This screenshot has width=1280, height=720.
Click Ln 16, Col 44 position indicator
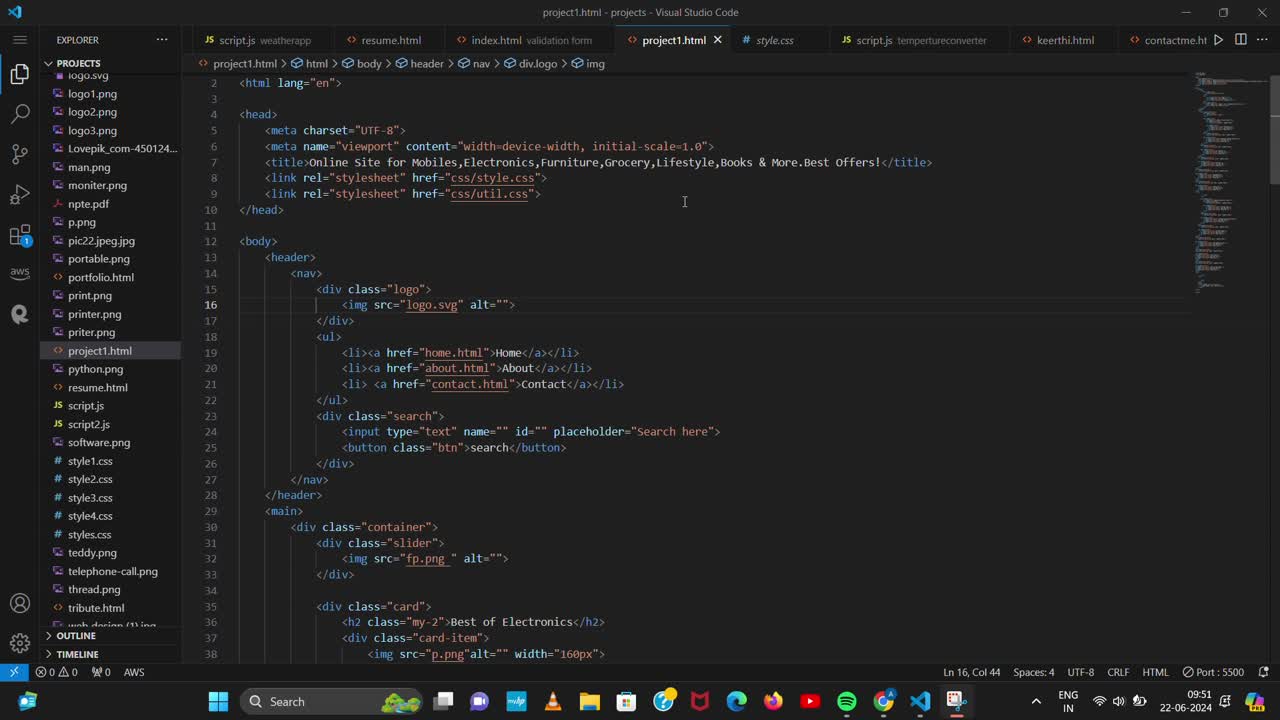click(x=971, y=672)
